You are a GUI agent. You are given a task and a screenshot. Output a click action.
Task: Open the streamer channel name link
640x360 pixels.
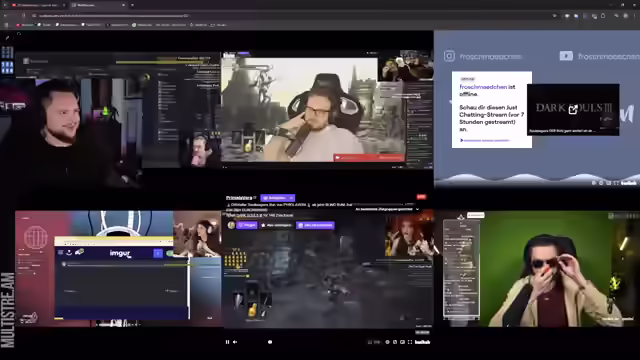coord(239,198)
